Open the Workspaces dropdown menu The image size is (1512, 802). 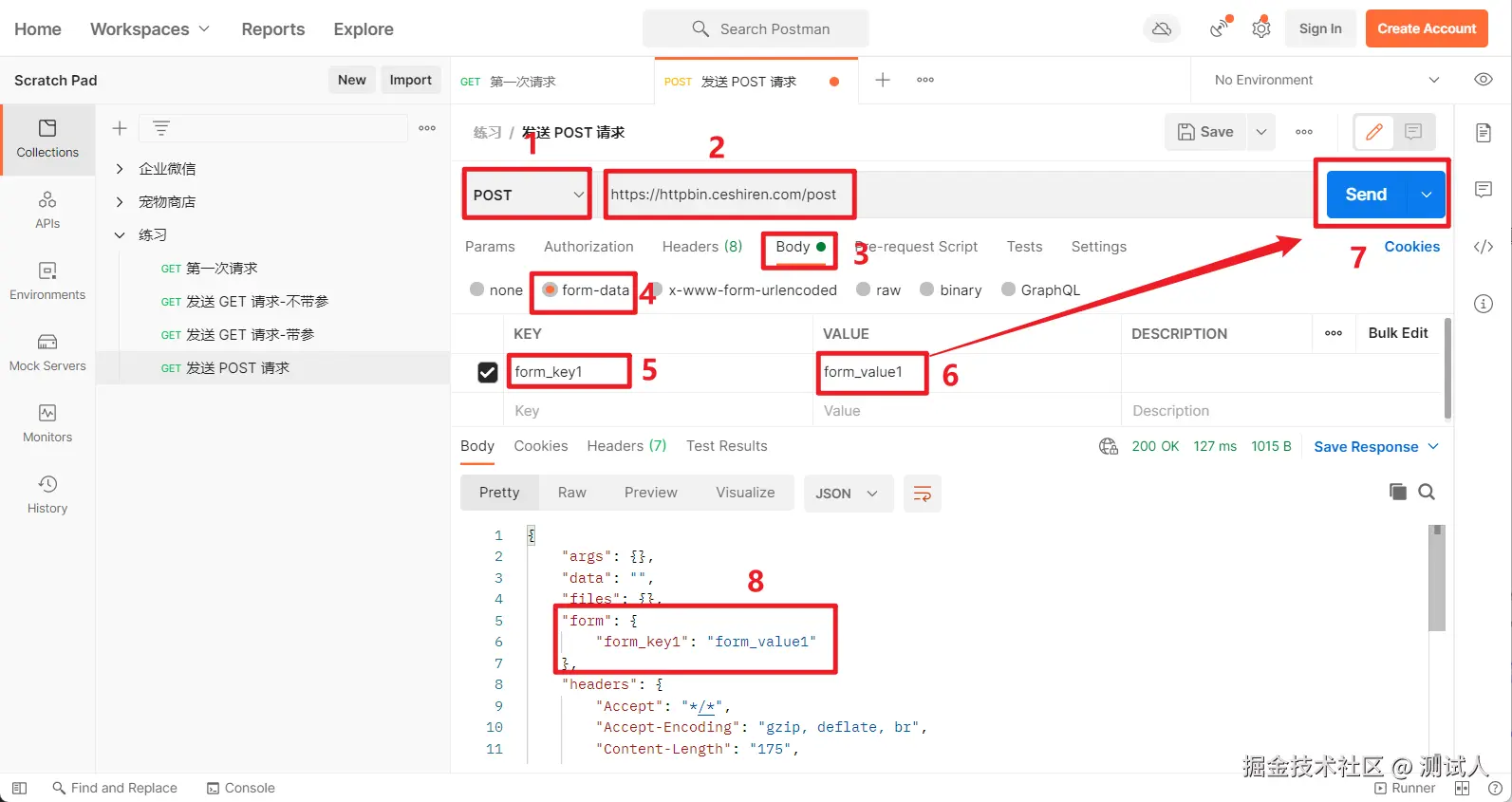tap(150, 28)
